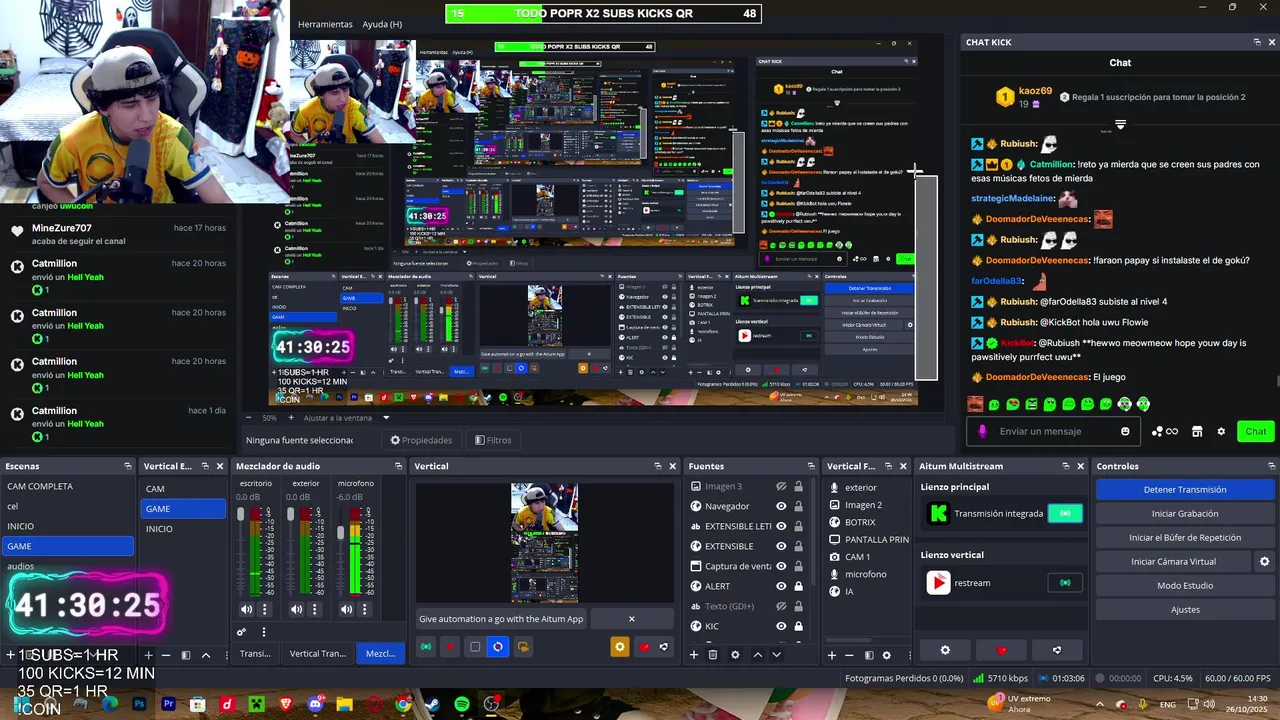This screenshot has height=720, width=1280.
Task: Open microfono channel three-dot menu
Action: [x=365, y=609]
